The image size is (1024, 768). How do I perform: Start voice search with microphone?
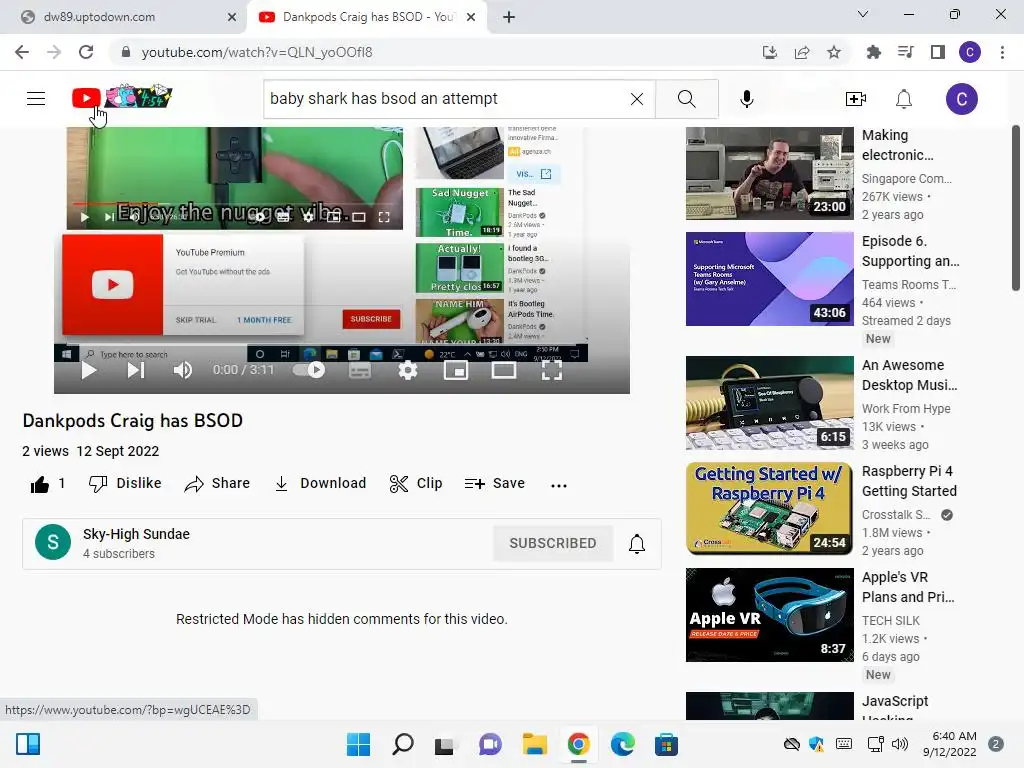tap(746, 99)
